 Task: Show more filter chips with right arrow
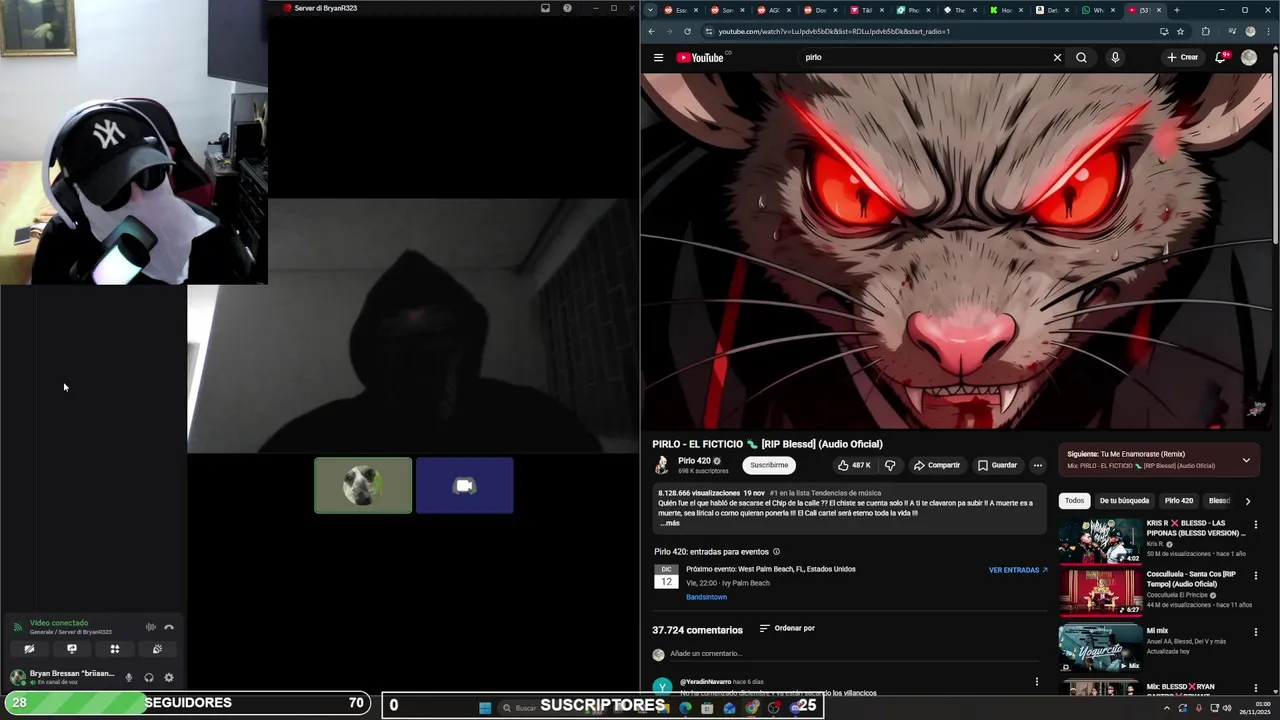(1248, 501)
